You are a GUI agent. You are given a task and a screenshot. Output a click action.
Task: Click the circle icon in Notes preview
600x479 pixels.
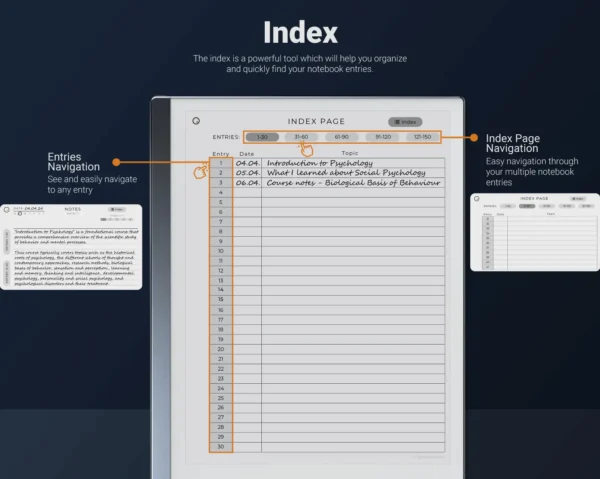click(7, 210)
